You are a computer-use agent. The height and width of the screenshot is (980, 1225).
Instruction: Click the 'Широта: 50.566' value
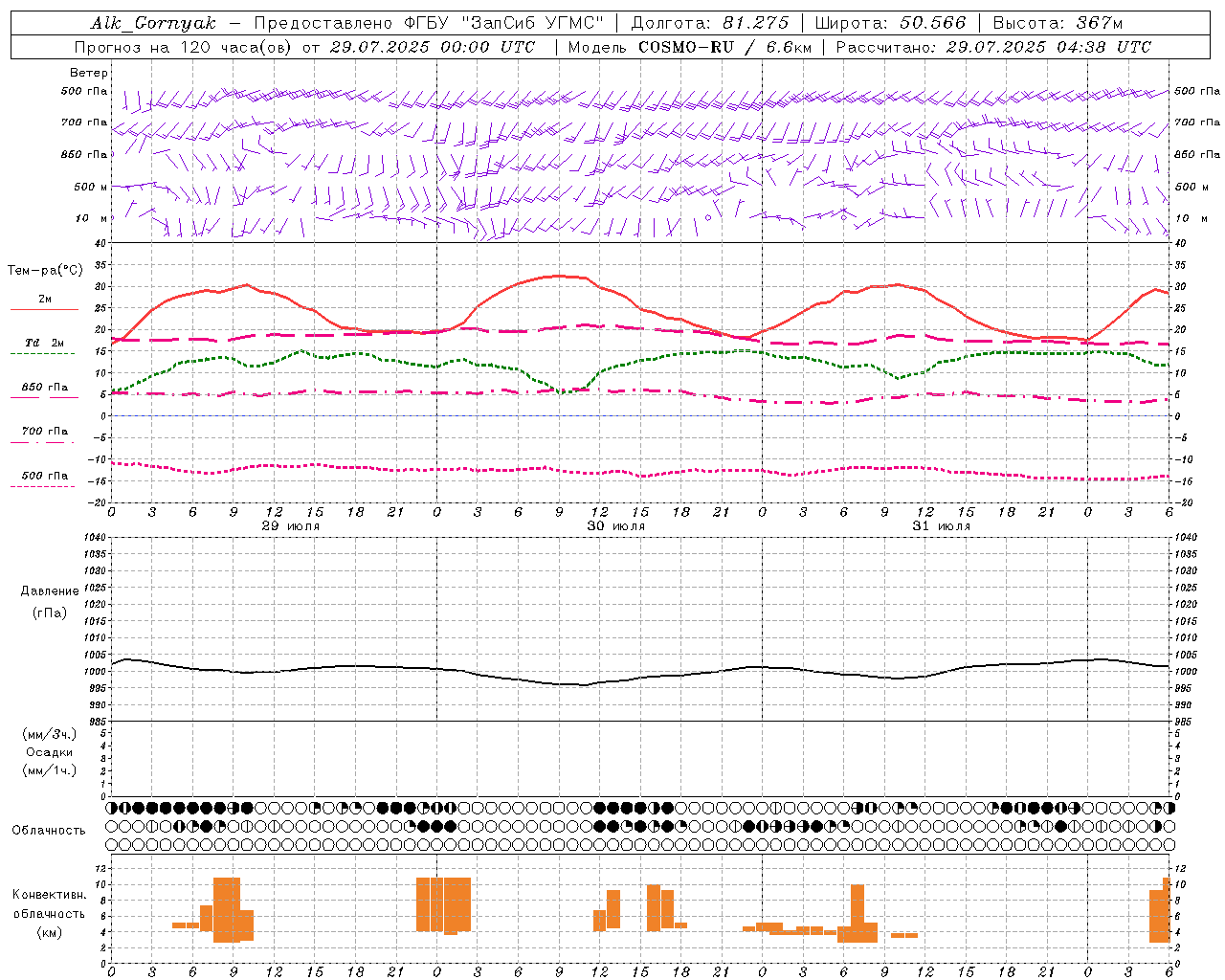(891, 22)
